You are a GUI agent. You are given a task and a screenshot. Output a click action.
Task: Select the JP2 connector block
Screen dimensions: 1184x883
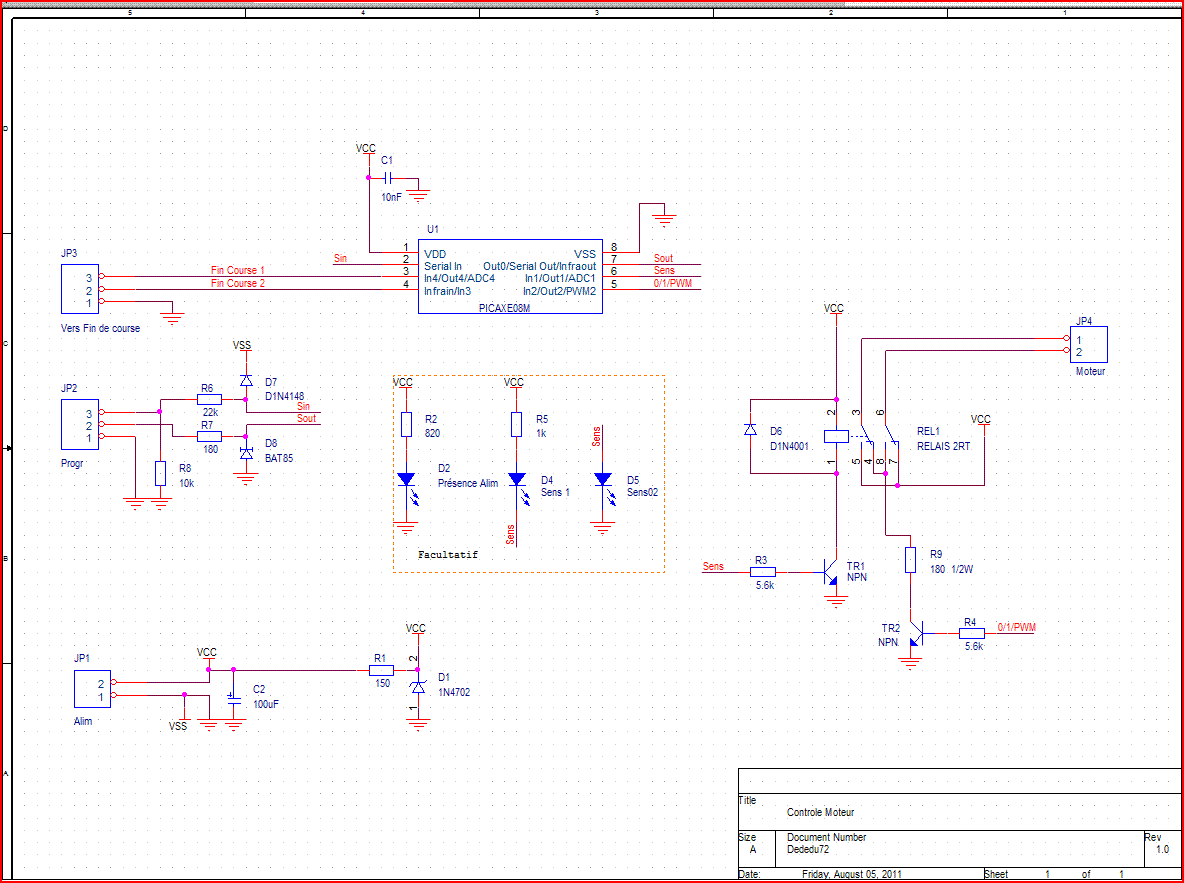click(x=80, y=425)
